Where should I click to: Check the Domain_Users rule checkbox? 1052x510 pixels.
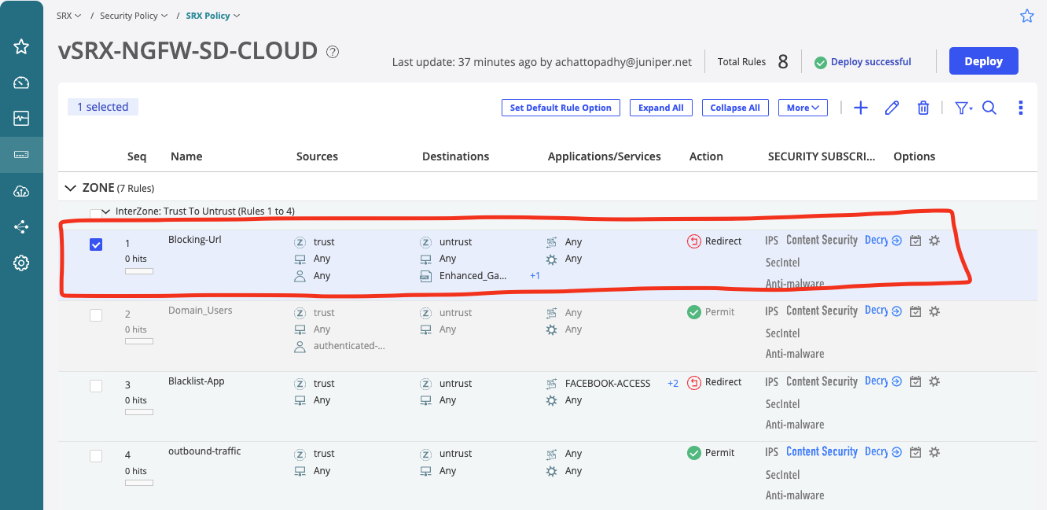[96, 315]
